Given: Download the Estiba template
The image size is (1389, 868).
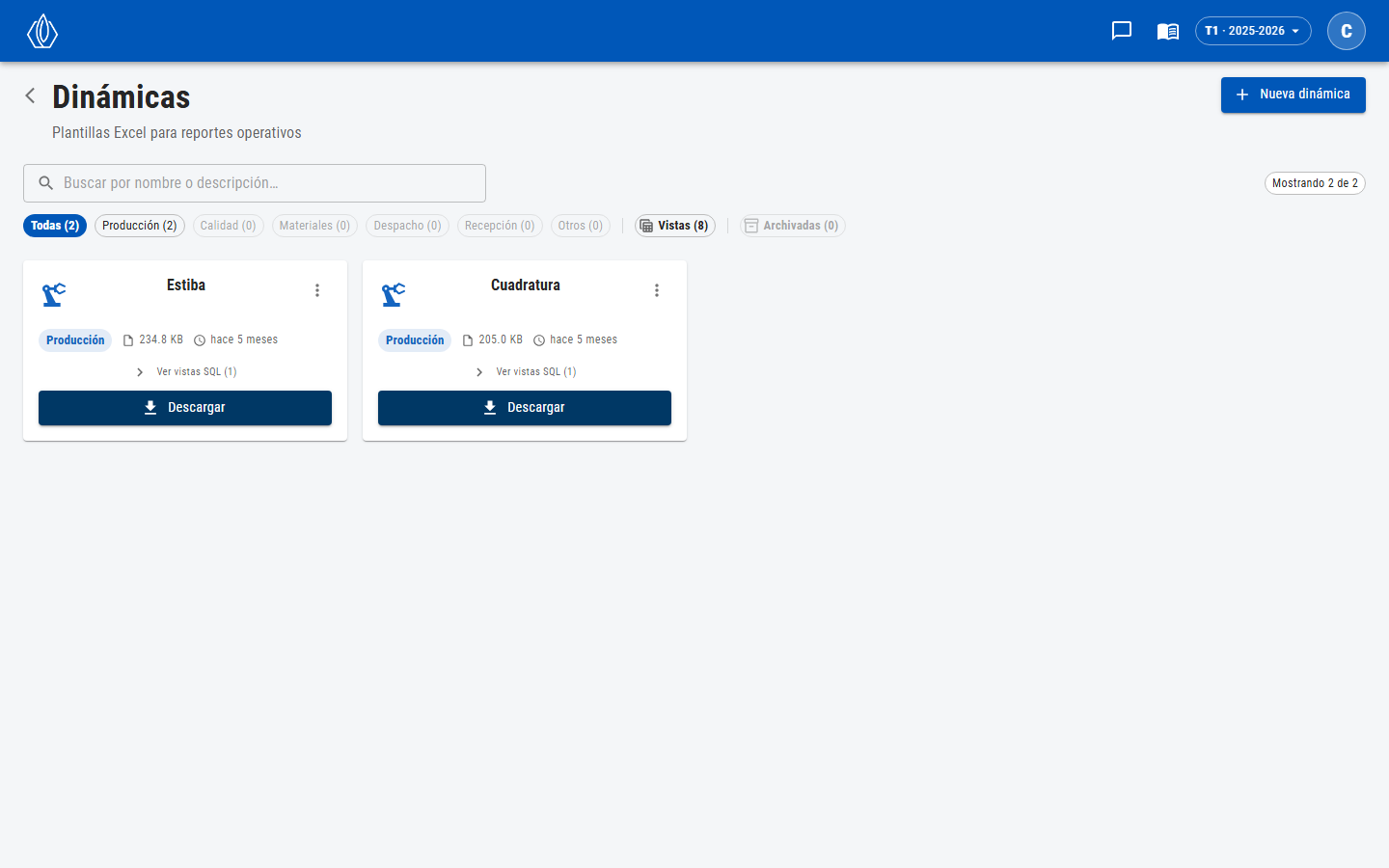Looking at the screenshot, I should 185,408.
